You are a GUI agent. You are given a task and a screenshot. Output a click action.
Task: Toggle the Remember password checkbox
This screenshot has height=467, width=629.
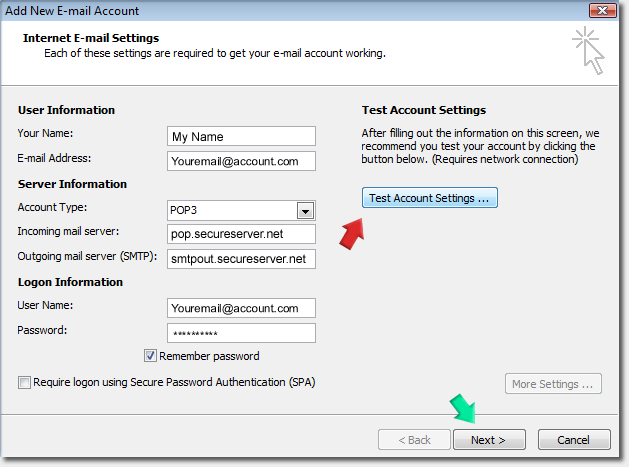[151, 356]
